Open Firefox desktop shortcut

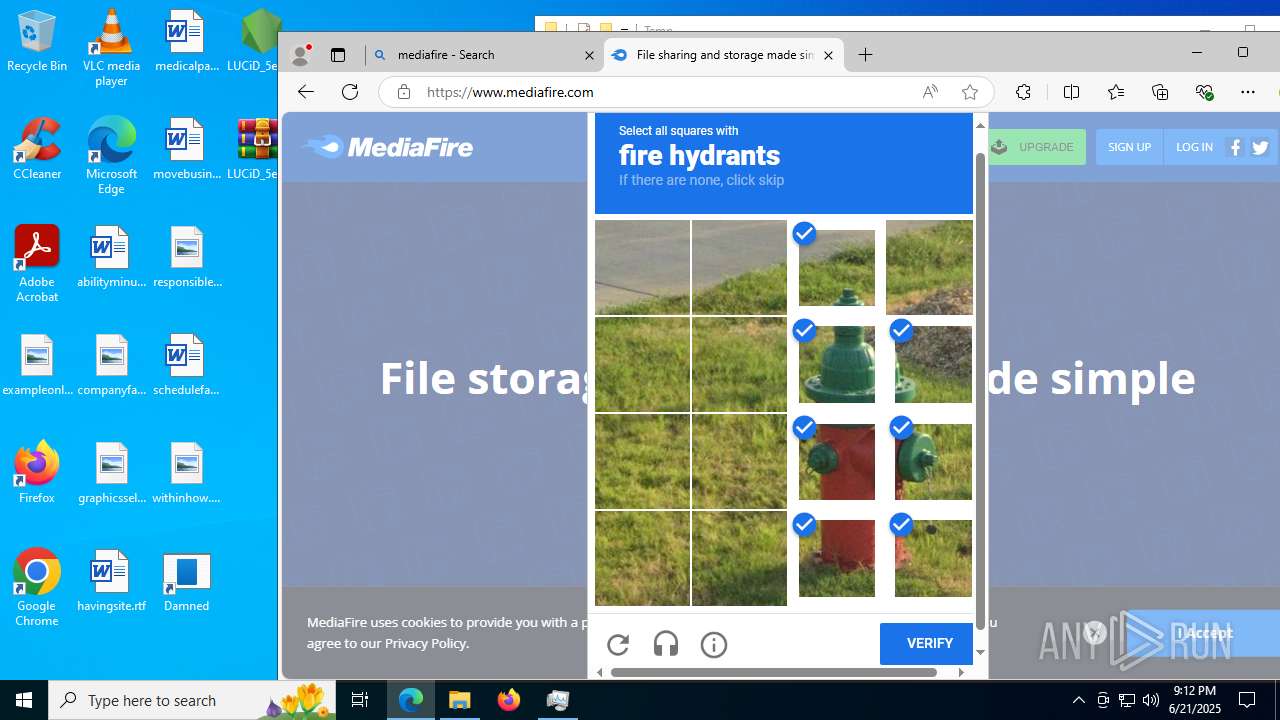37,472
